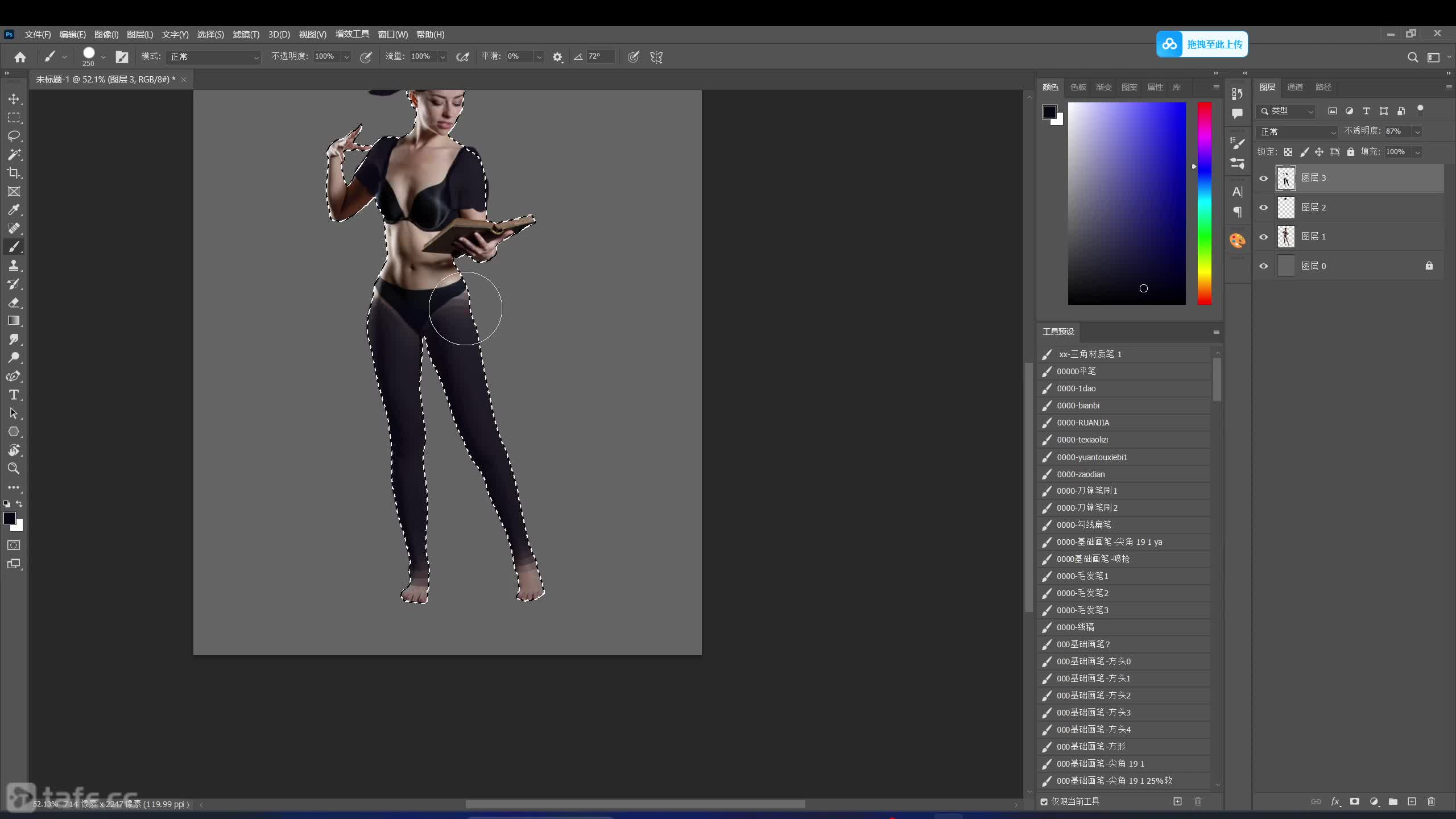Image resolution: width=1456 pixels, height=819 pixels.
Task: Open 文件(F) menu
Action: tap(38, 35)
